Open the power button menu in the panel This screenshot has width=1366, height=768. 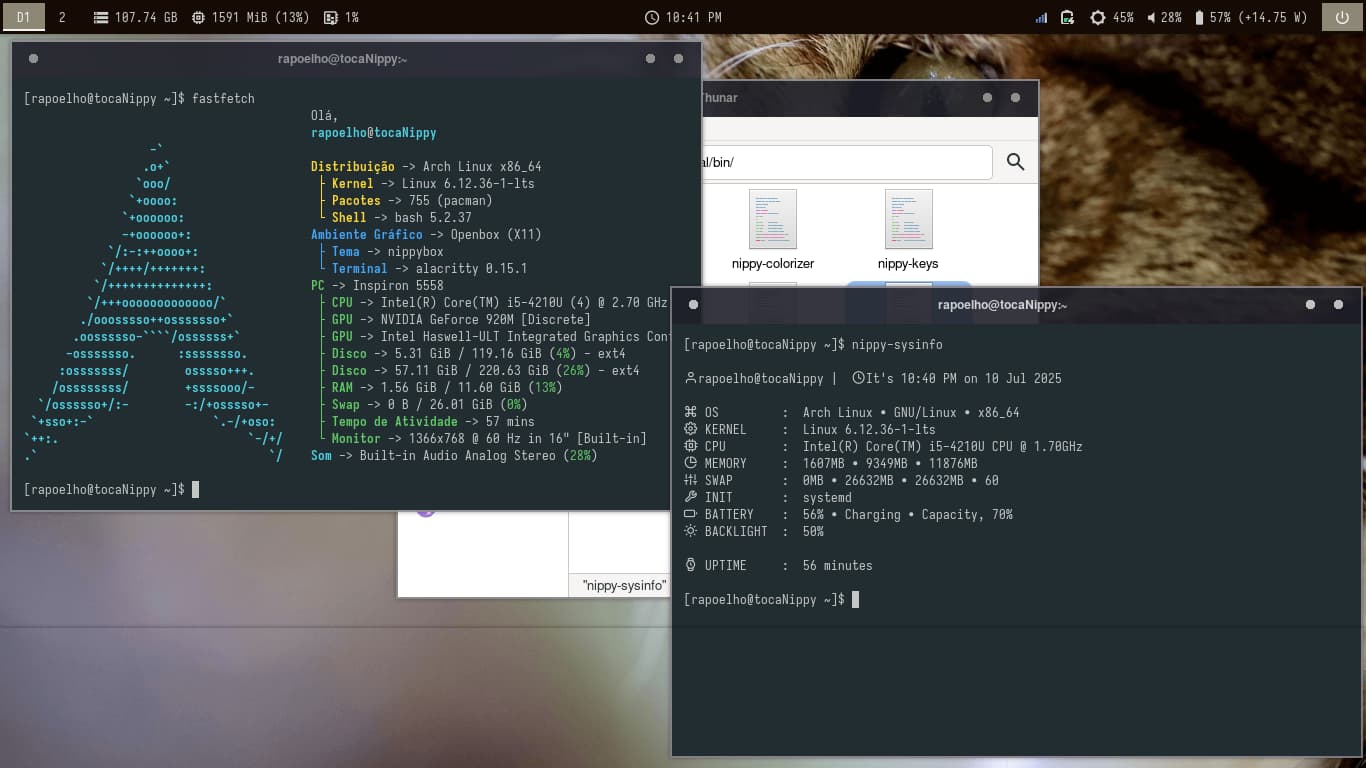click(x=1342, y=17)
